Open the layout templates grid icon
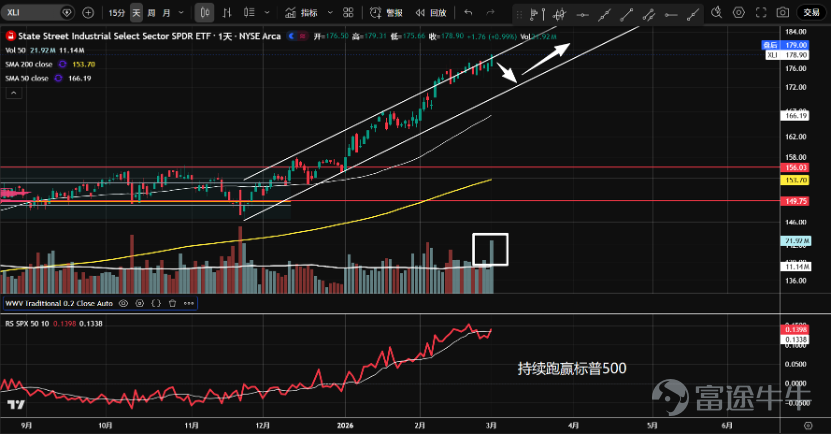Screen dimensions: 832x434 click(x=348, y=13)
